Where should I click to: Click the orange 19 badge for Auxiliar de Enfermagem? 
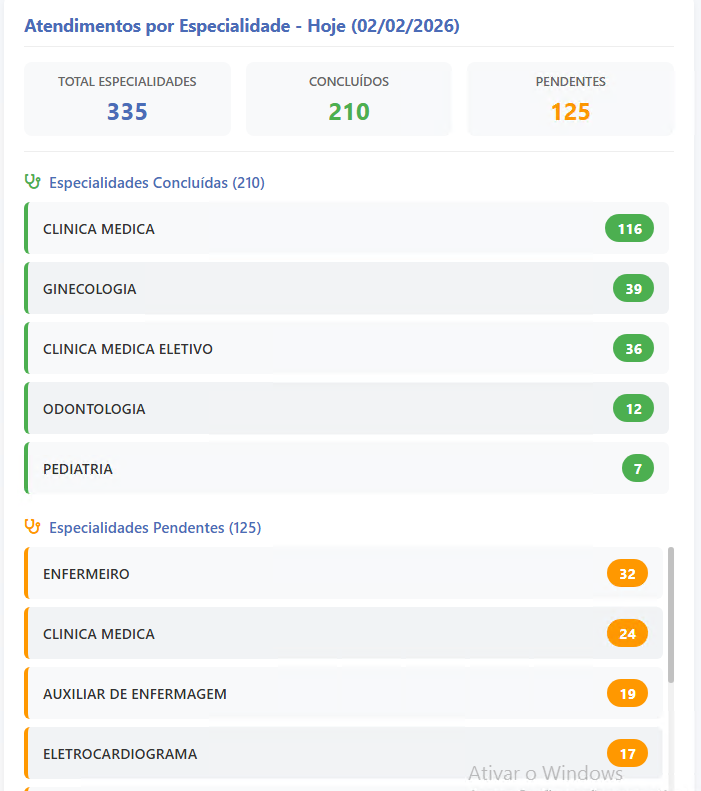click(627, 694)
